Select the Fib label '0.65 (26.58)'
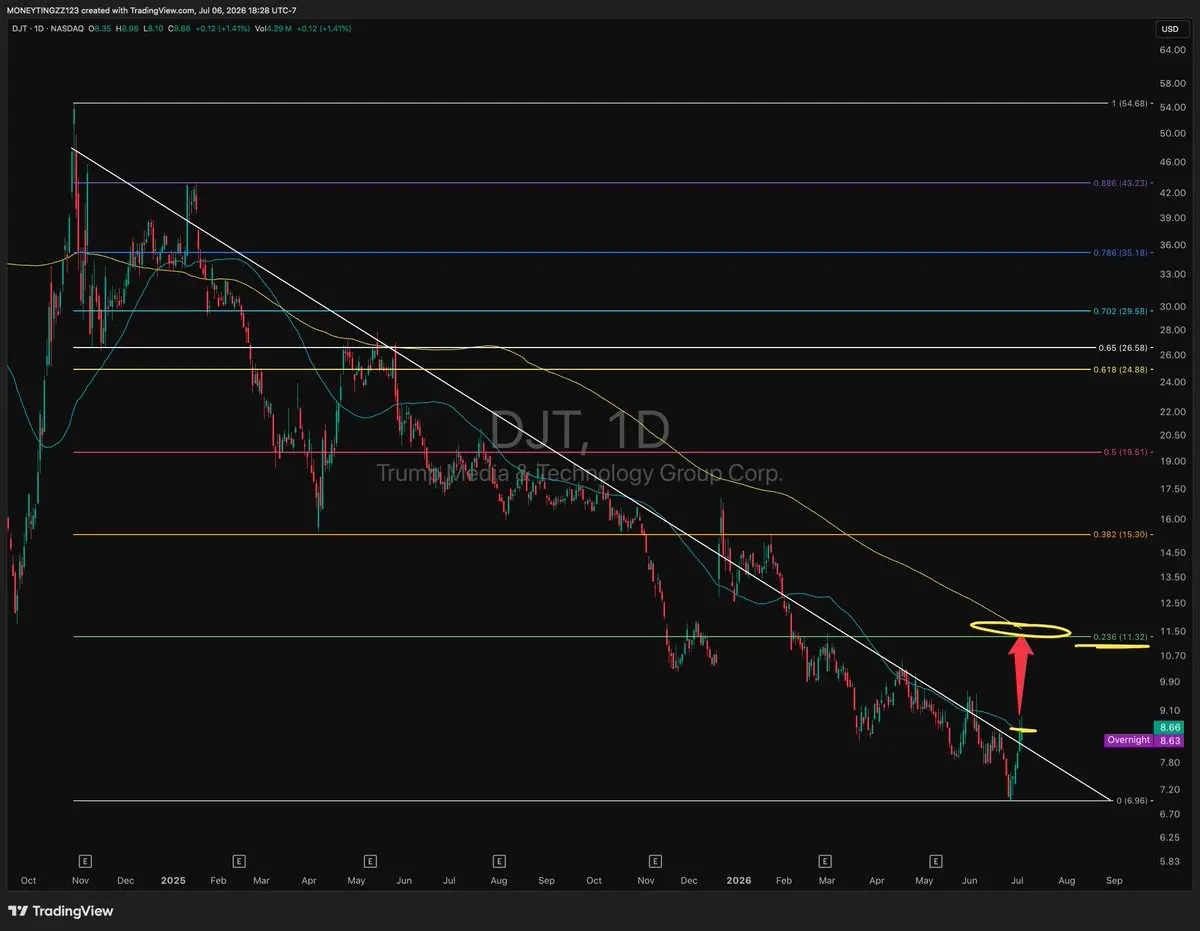Viewport: 1200px width, 931px height. [x=1123, y=347]
